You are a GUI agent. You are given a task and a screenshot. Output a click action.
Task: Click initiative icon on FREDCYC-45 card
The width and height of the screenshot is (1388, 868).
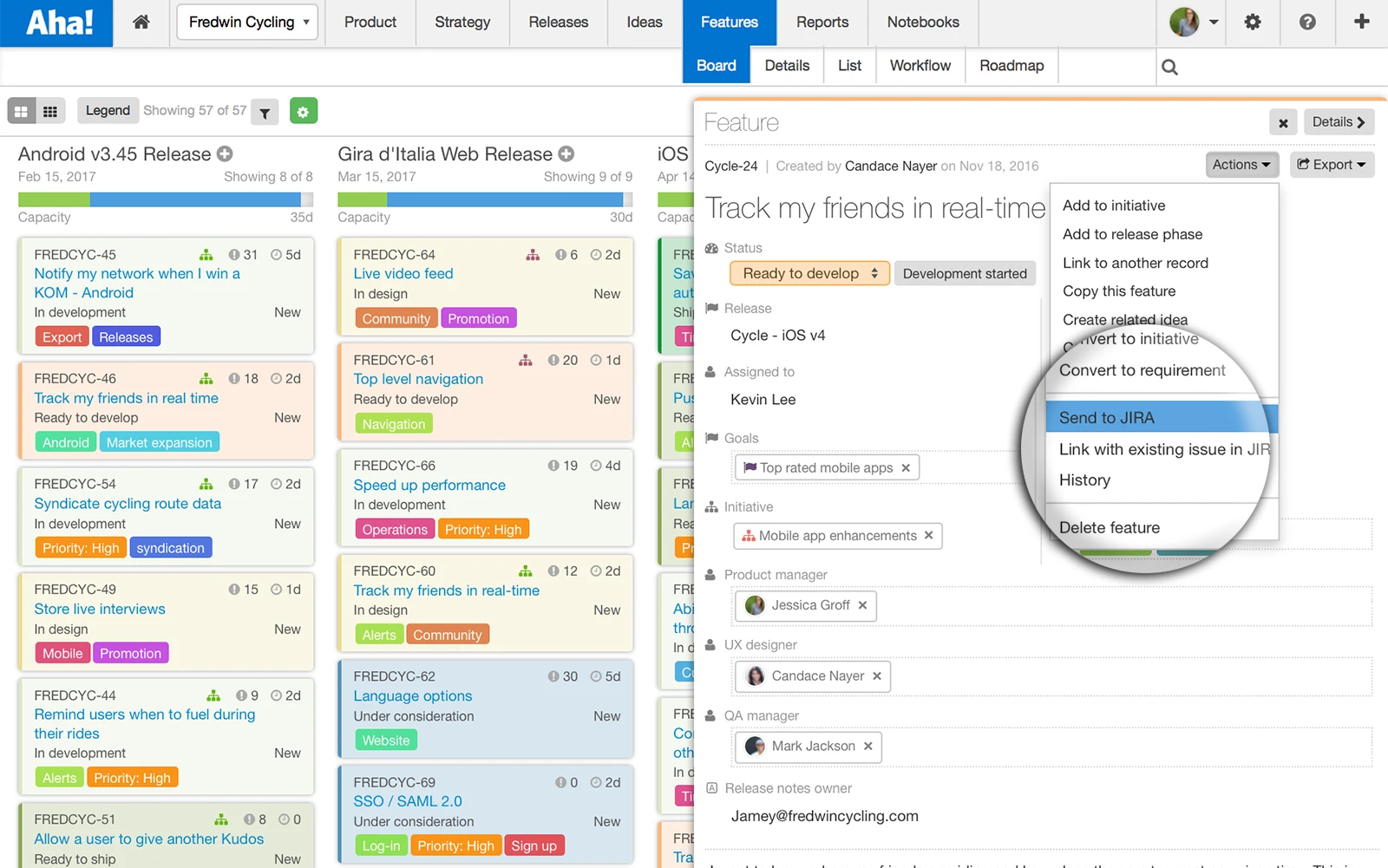pyautogui.click(x=206, y=255)
